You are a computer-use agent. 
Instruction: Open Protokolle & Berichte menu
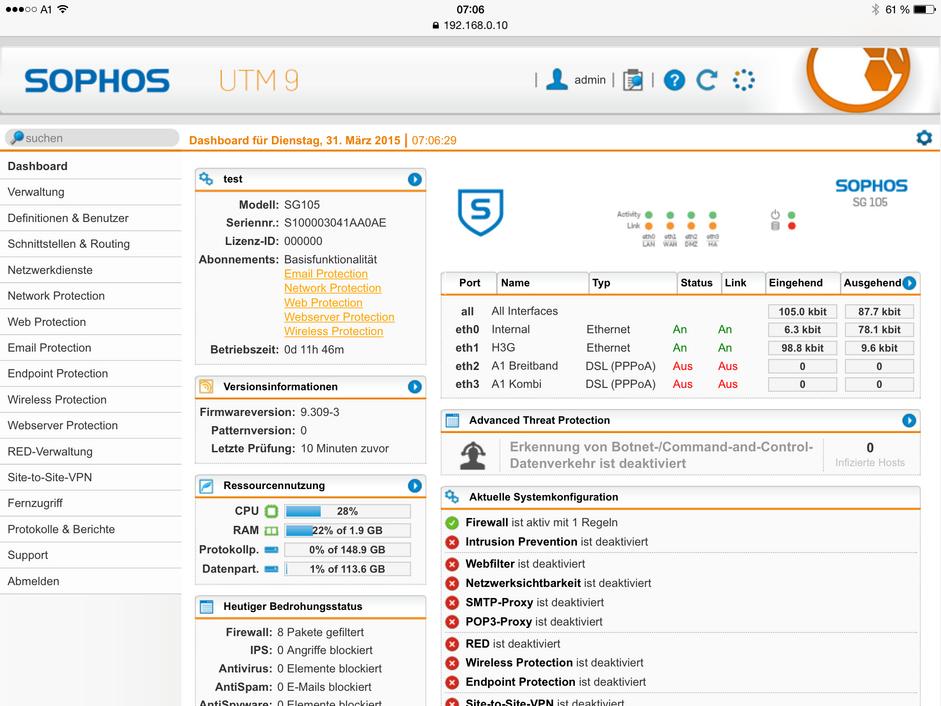pyautogui.click(x=91, y=530)
